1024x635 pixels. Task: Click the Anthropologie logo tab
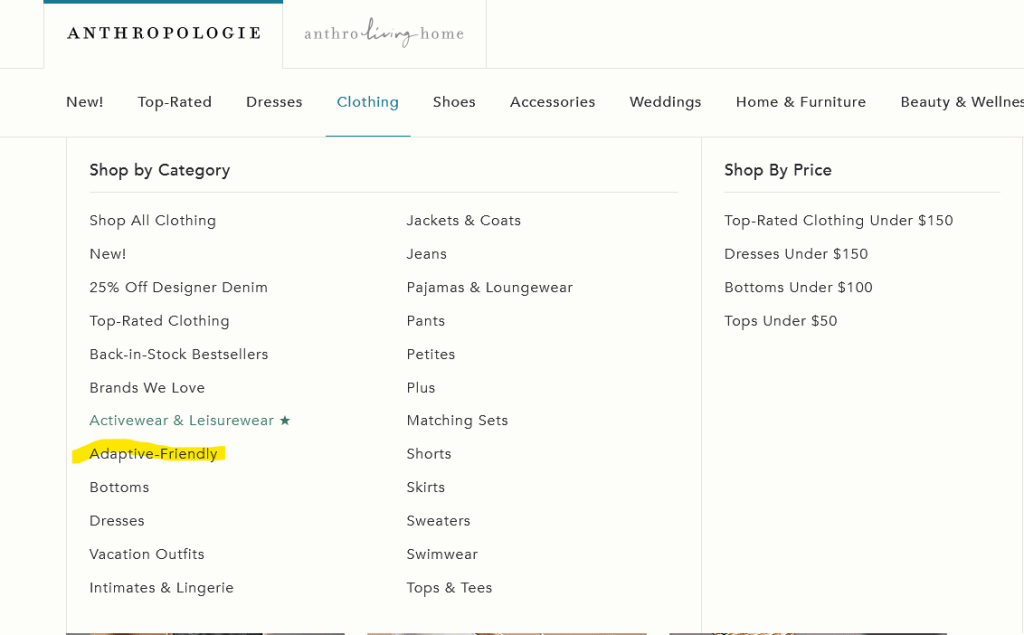(x=164, y=33)
